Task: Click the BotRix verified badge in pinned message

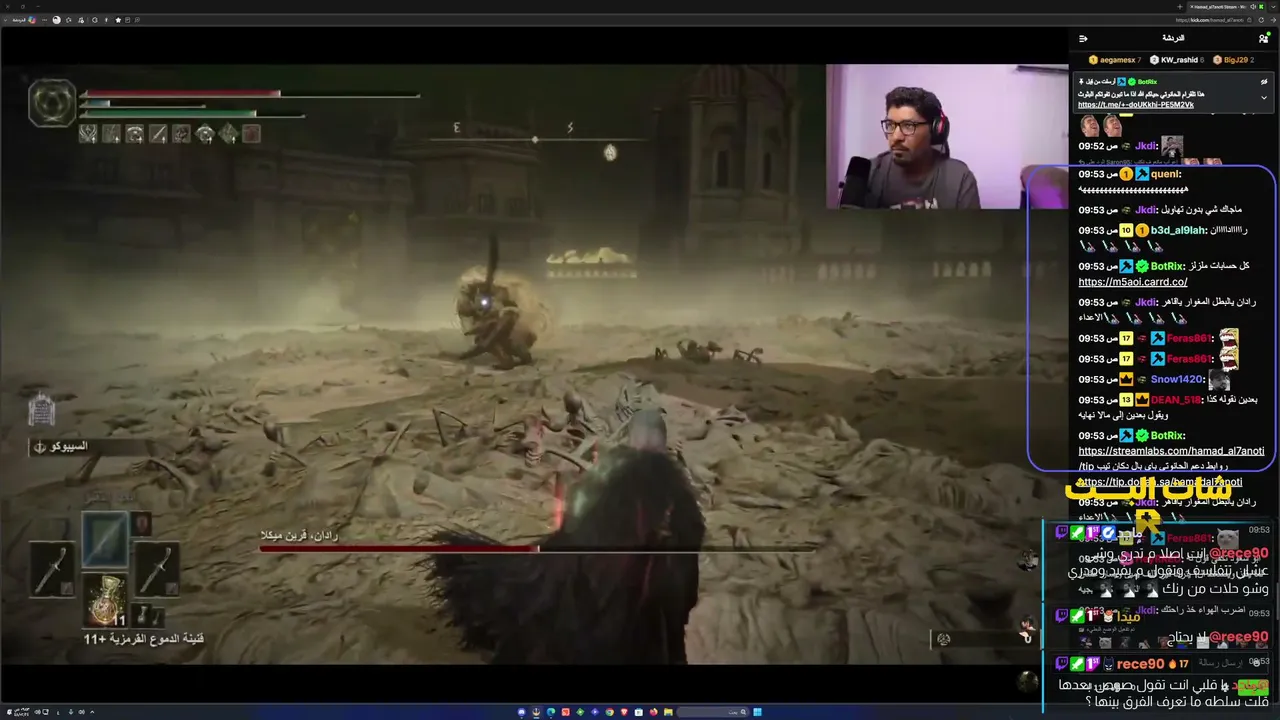Action: 1131,81
